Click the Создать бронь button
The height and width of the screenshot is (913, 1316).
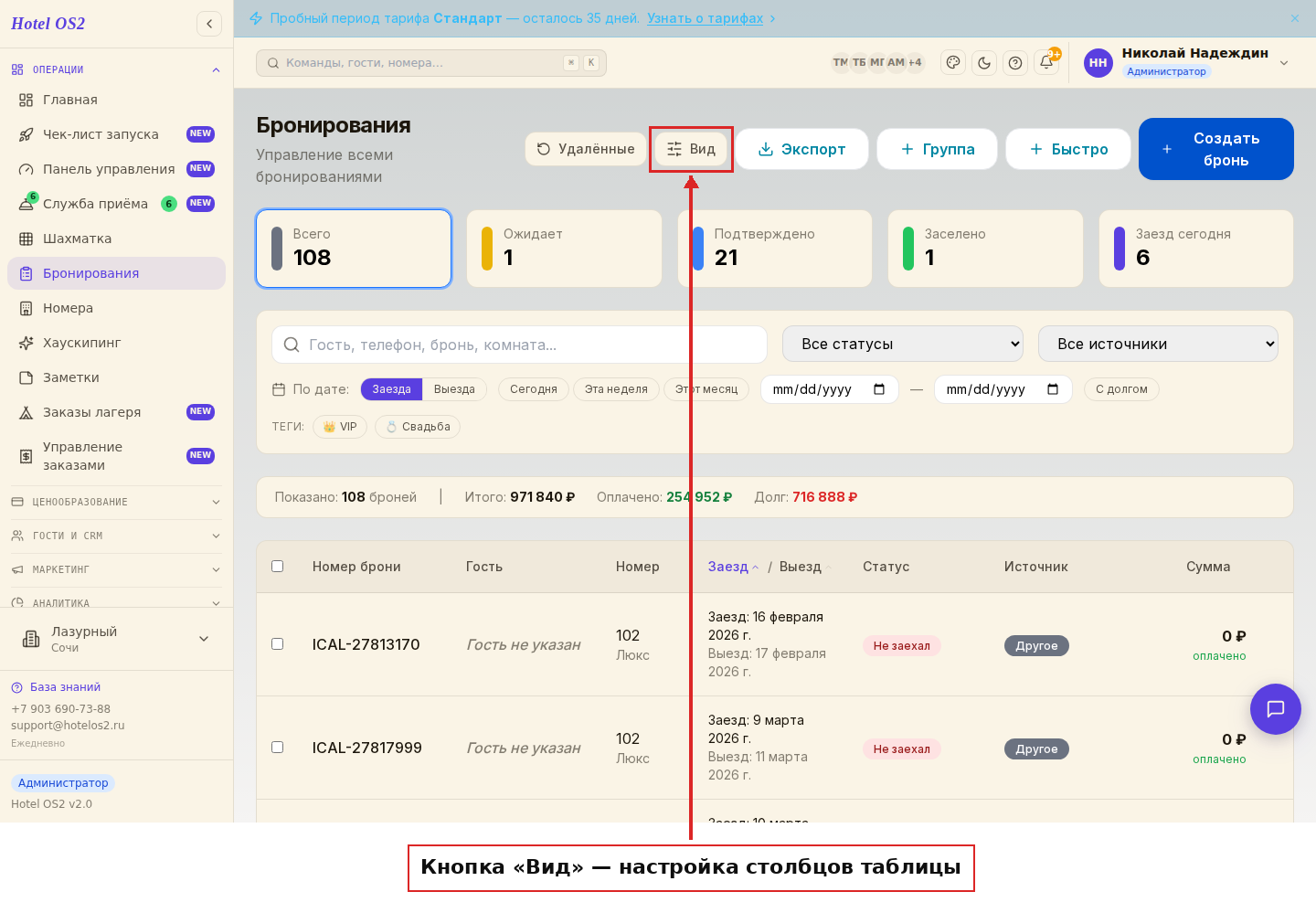[x=1216, y=149]
